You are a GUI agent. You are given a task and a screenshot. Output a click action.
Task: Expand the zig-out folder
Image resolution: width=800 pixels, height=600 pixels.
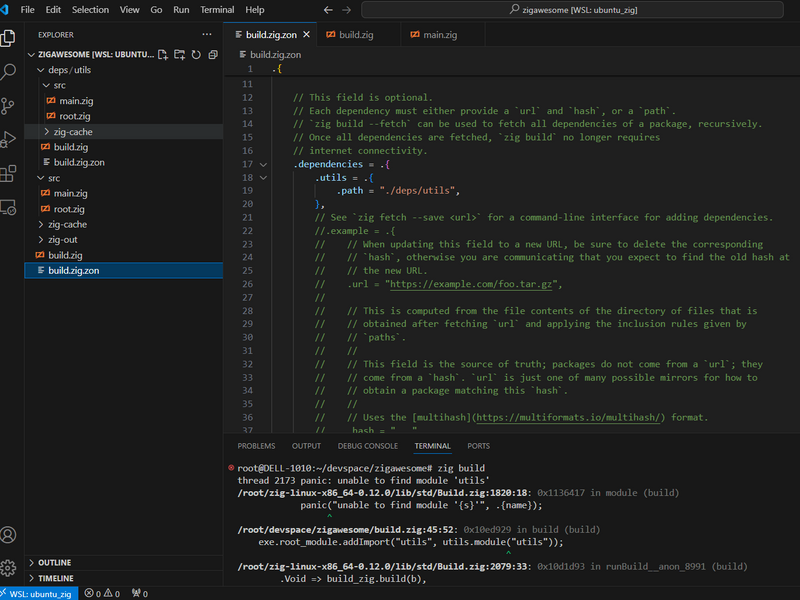pos(62,240)
